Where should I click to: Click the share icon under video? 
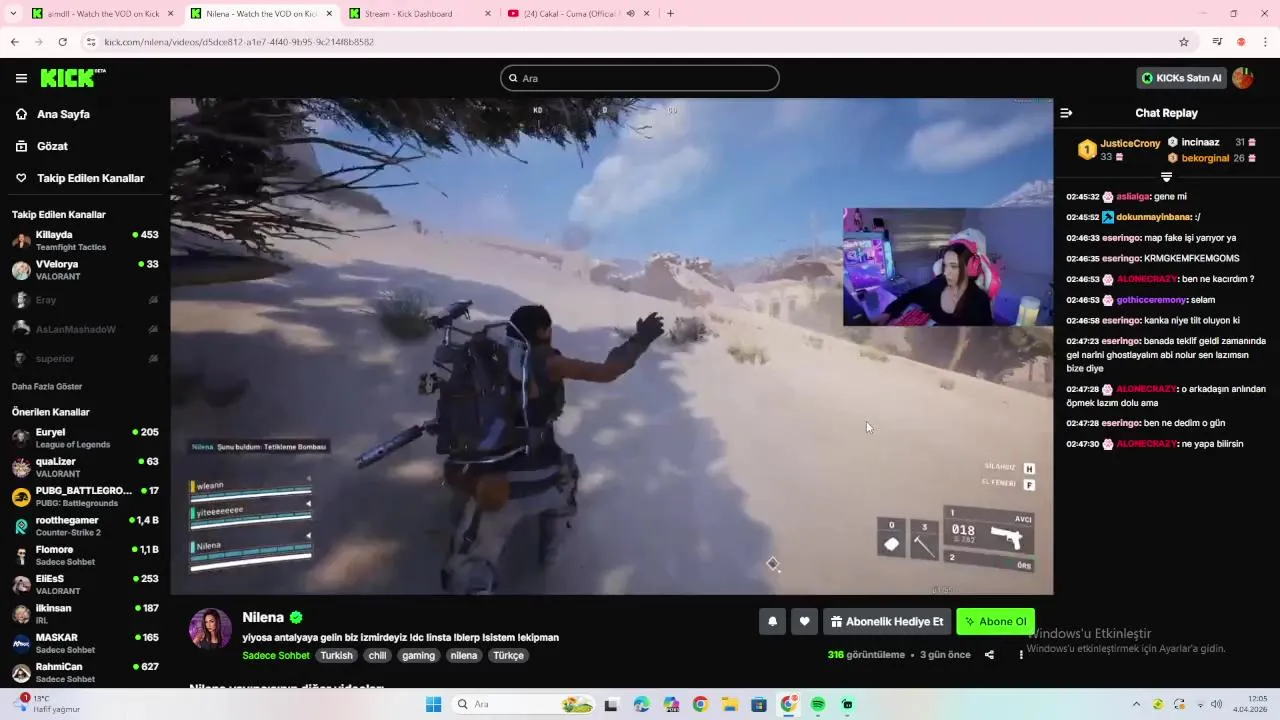pyautogui.click(x=989, y=655)
